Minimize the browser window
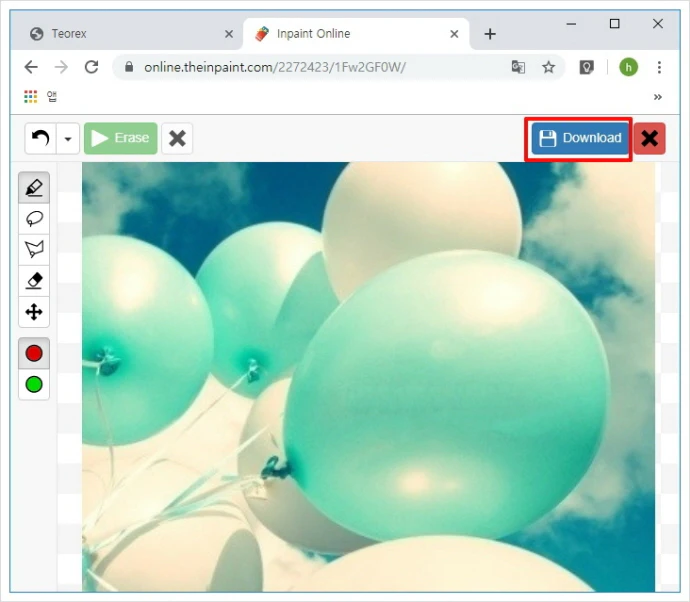690x602 pixels. click(571, 24)
